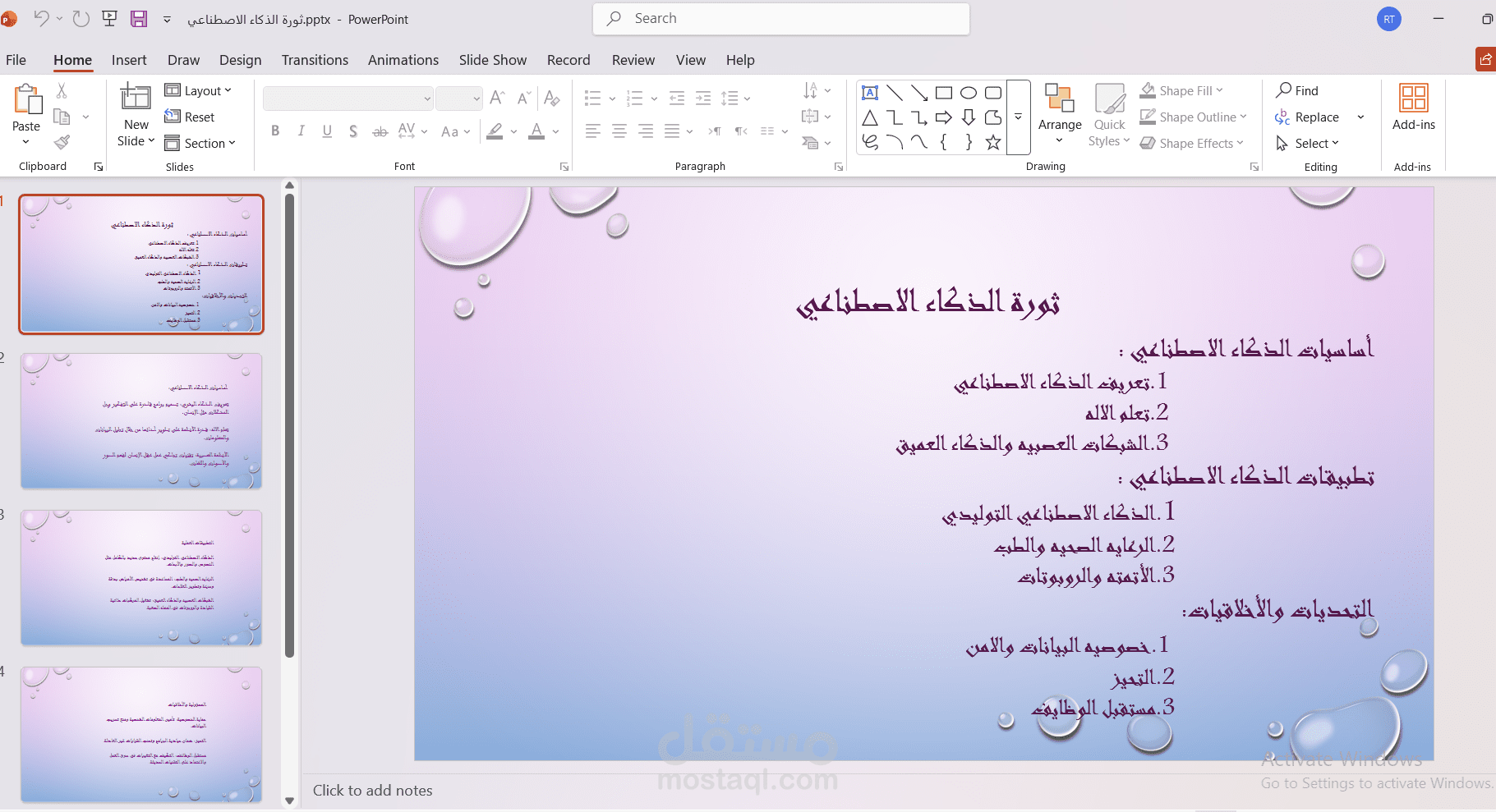Screen dimensions: 1496x812
Task: Align text right
Action: point(646,131)
